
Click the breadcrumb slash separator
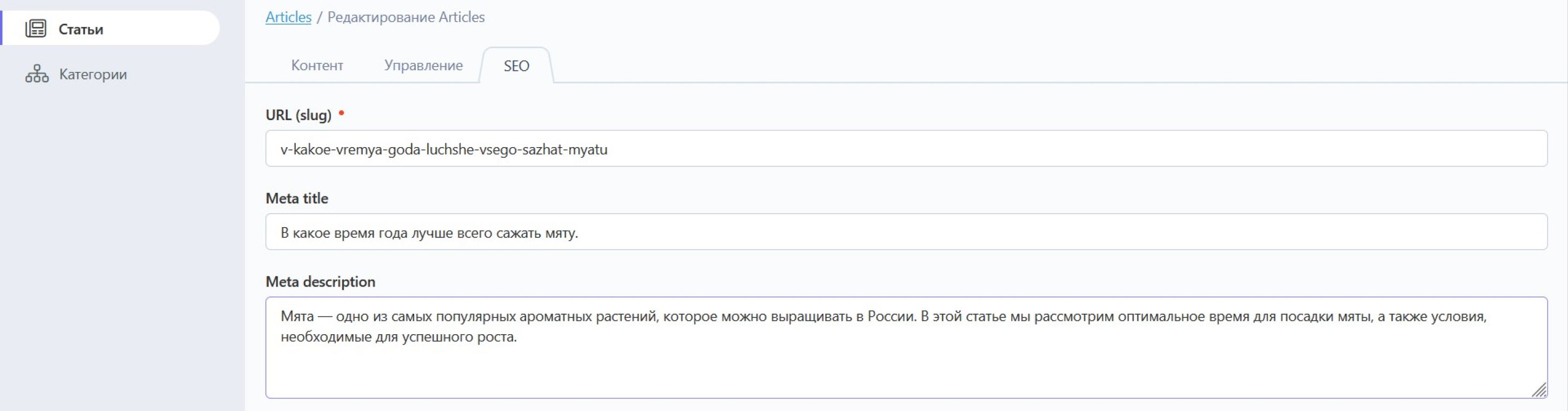(320, 17)
